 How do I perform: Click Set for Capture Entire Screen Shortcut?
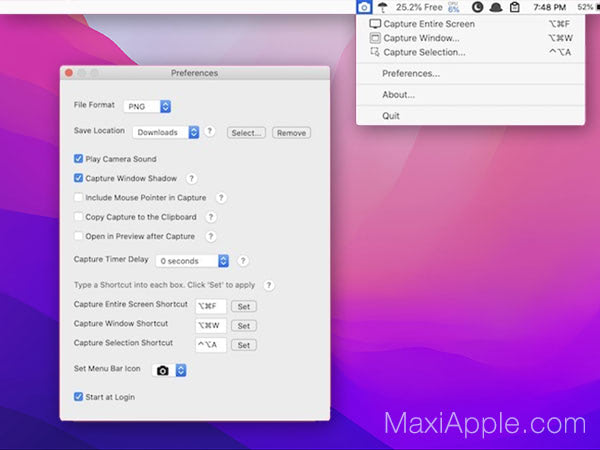click(x=244, y=307)
